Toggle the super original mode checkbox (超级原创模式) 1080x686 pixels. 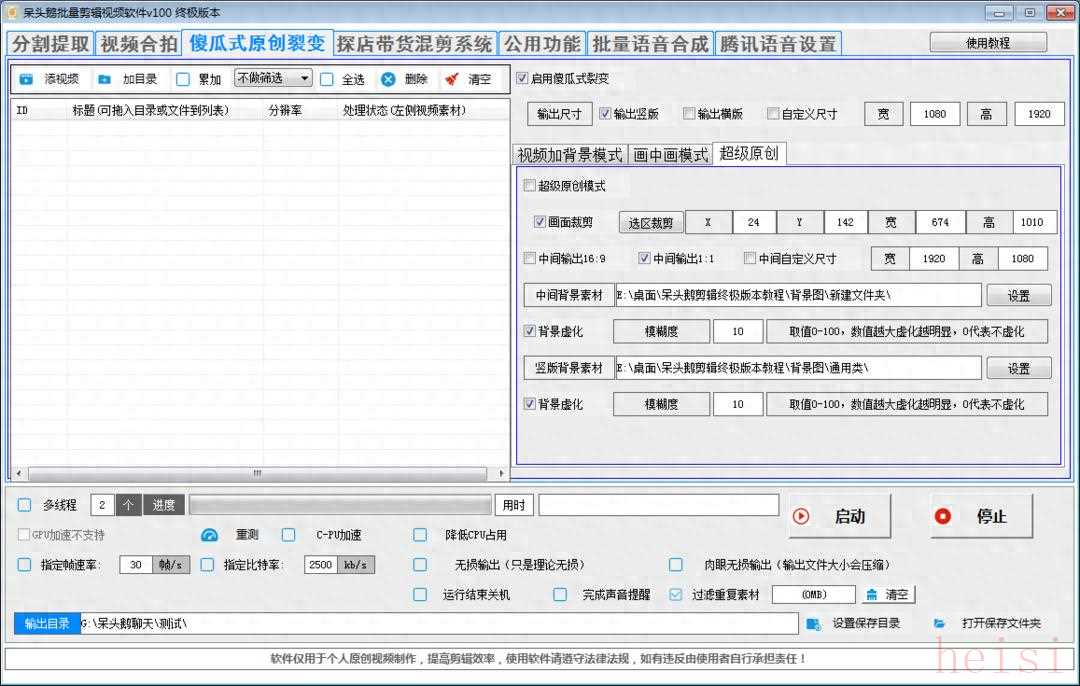pos(529,186)
